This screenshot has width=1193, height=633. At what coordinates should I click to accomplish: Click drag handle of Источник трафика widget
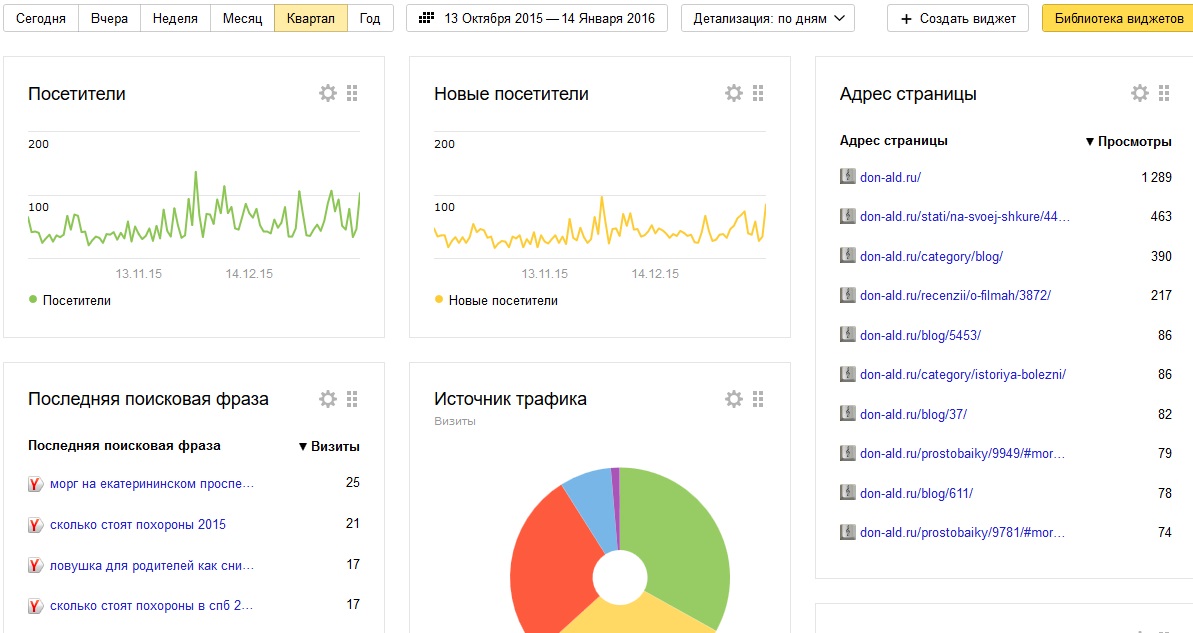click(x=758, y=399)
